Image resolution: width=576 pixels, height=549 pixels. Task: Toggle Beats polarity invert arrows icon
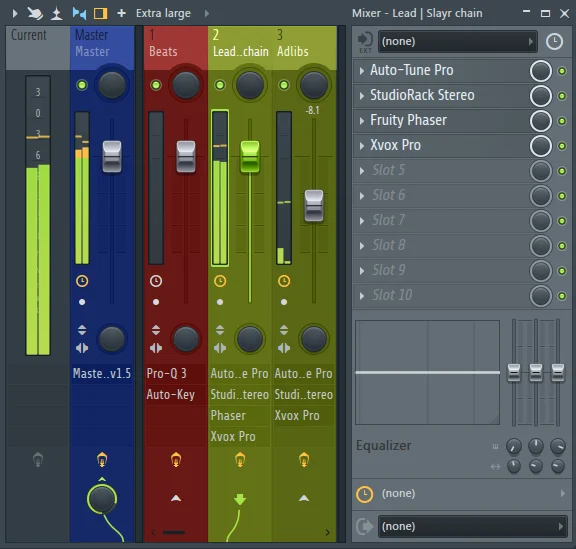click(156, 330)
